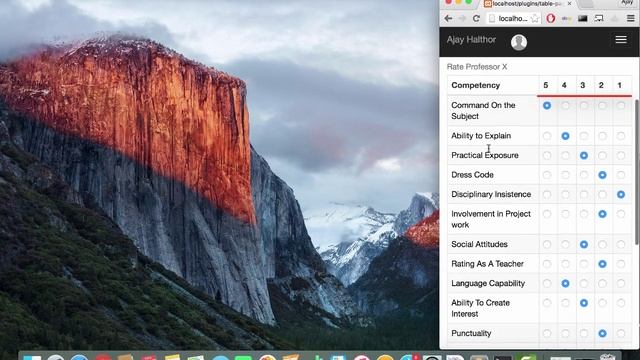
Task: Click the user avatar in the header
Action: 519,42
